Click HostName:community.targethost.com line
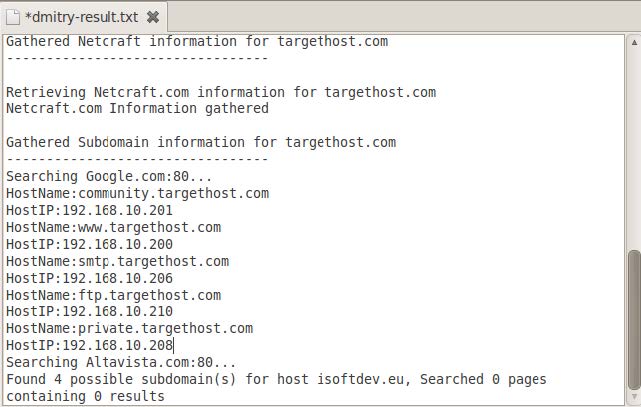Viewport: 641px width, 407px height. (137, 193)
